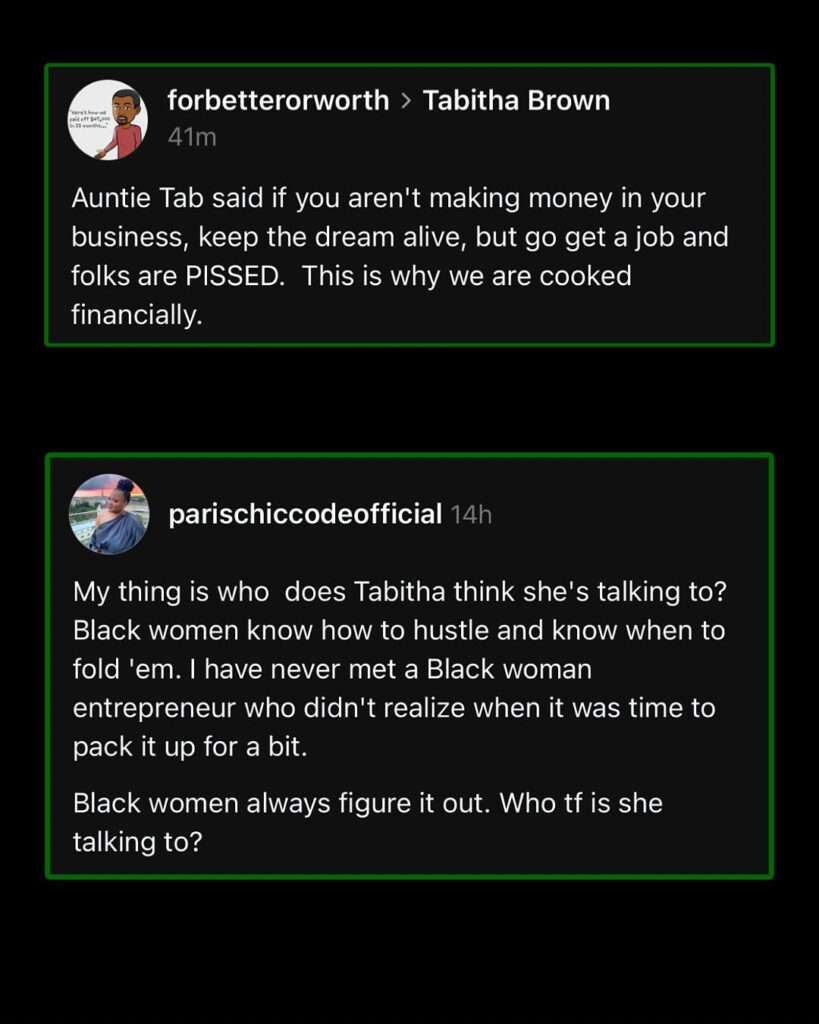
Task: Click the chevron arrow before Tabitha Brown
Action: click(x=406, y=101)
